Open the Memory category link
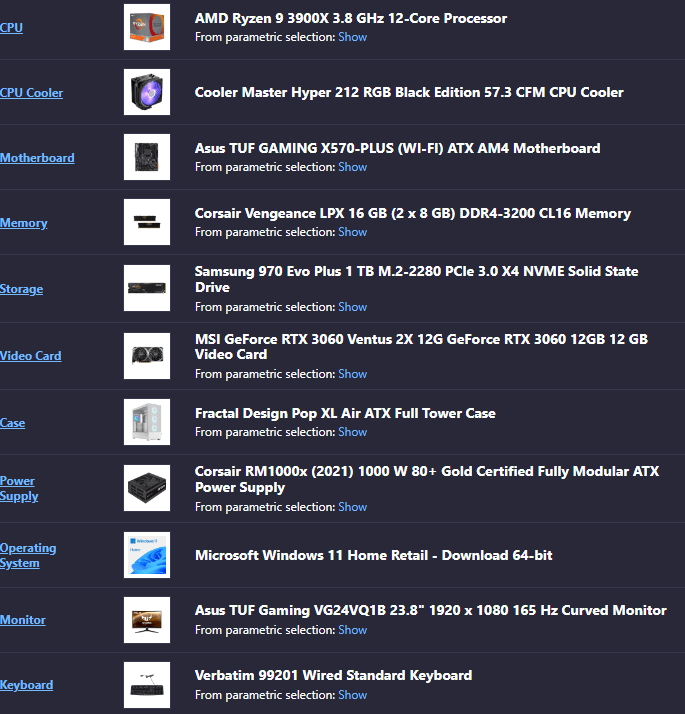 (24, 223)
